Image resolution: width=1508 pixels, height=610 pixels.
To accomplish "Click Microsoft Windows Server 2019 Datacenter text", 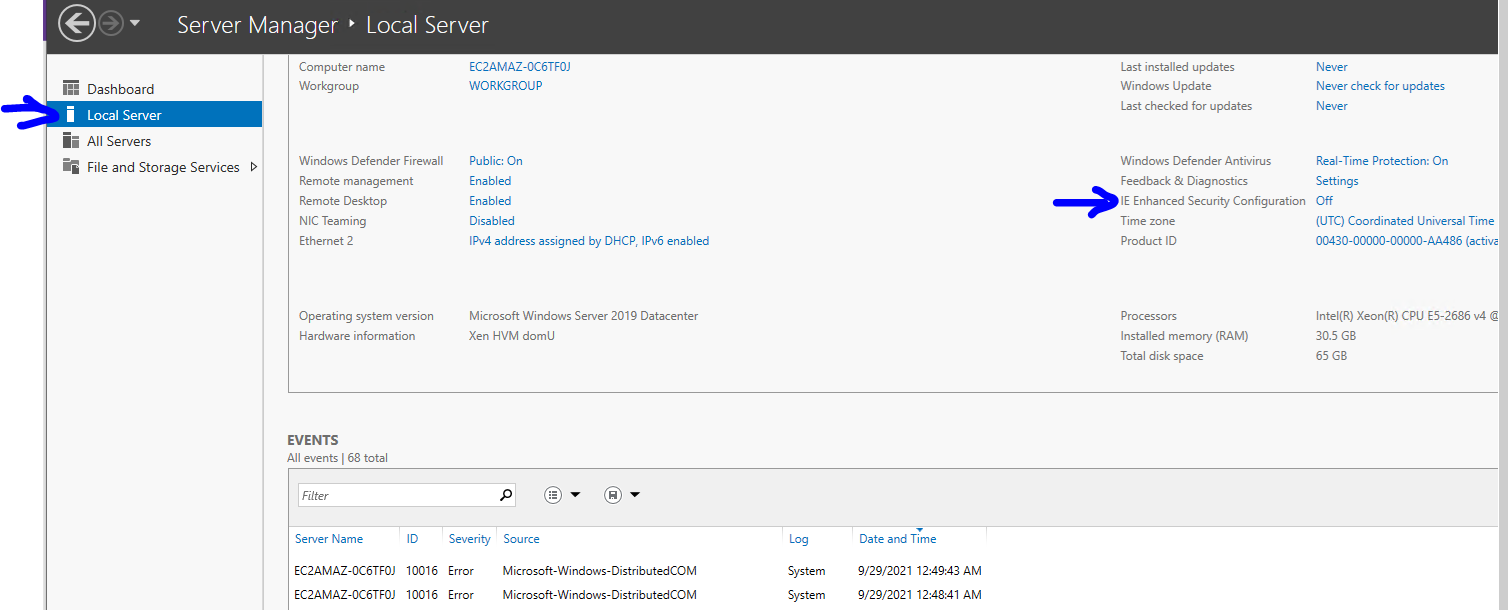I will [583, 316].
